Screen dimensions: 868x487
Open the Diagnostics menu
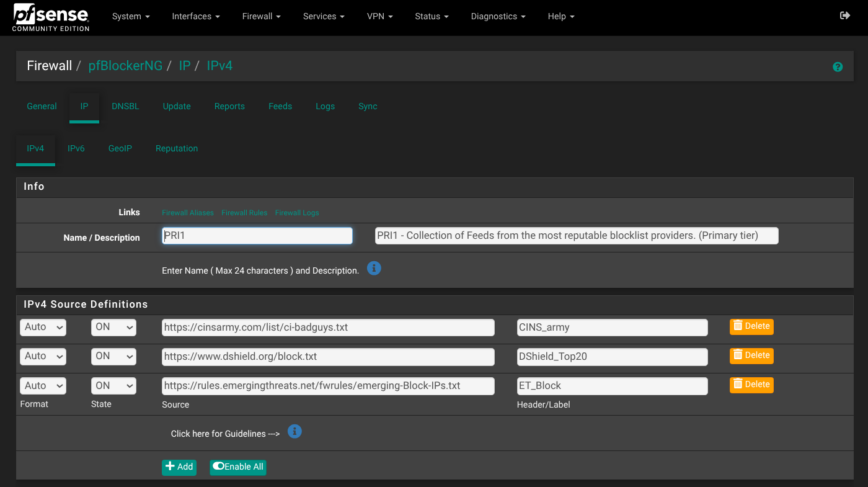498,17
